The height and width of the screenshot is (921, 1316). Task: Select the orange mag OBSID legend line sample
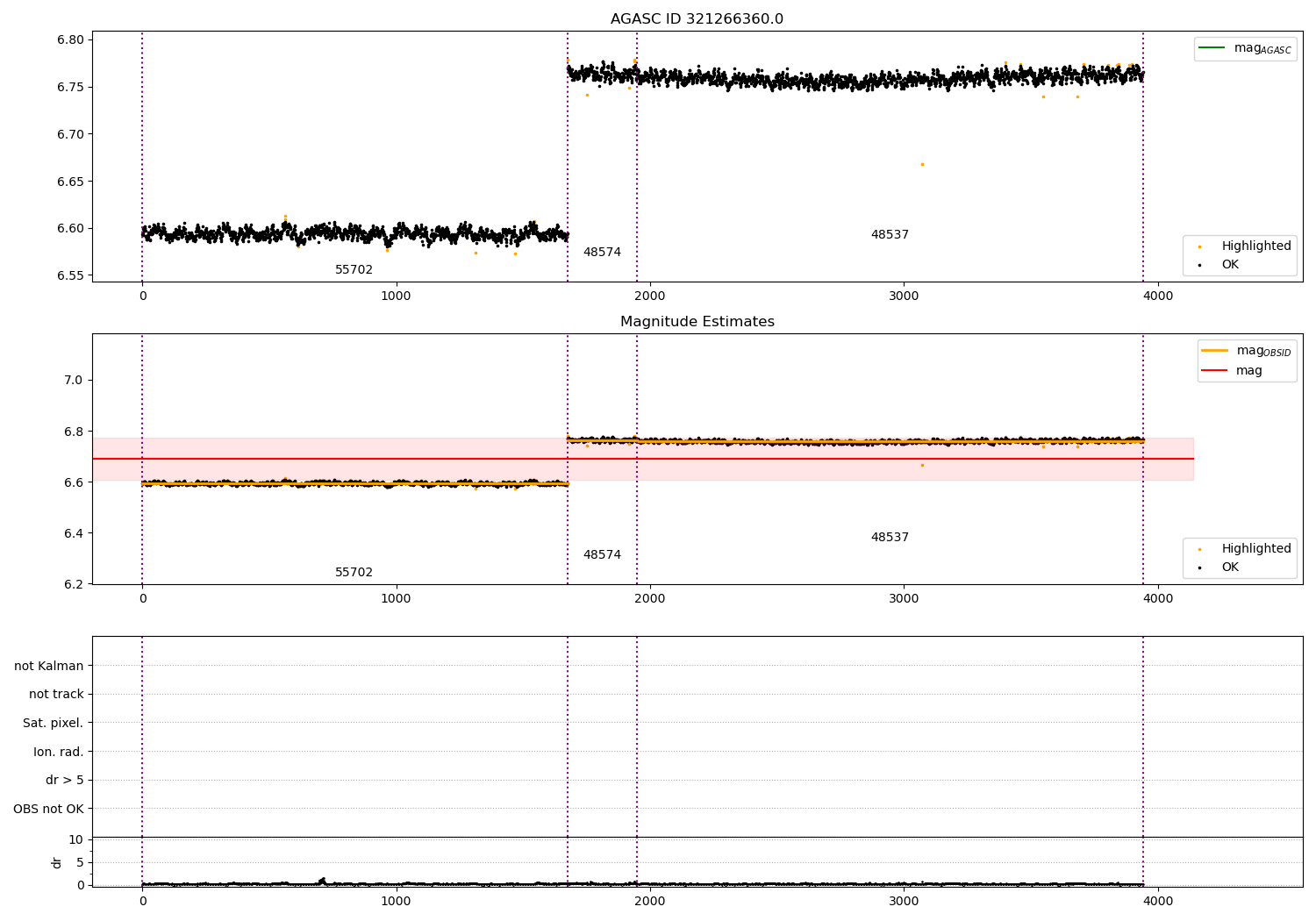coord(1215,351)
